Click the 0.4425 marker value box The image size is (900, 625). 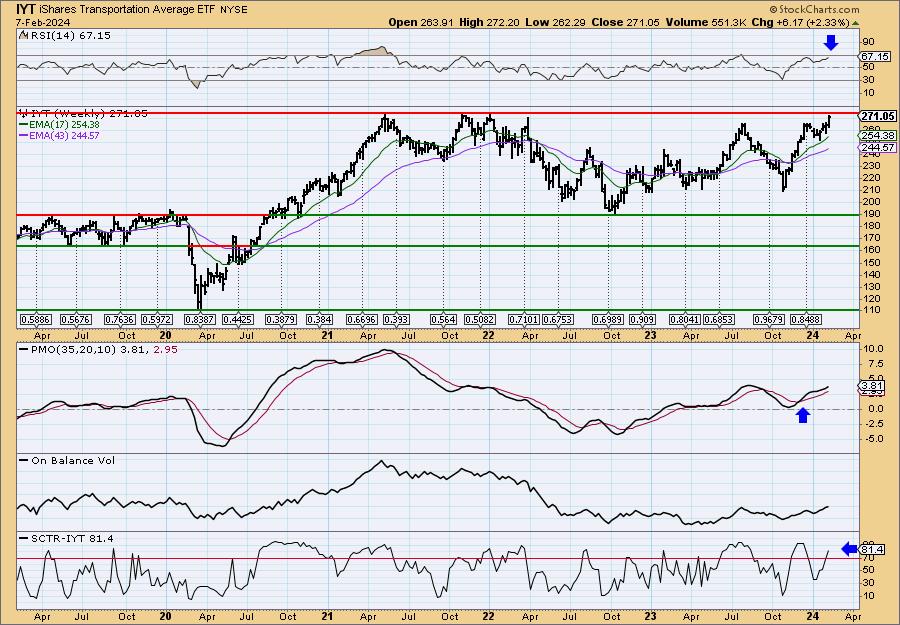[x=239, y=319]
